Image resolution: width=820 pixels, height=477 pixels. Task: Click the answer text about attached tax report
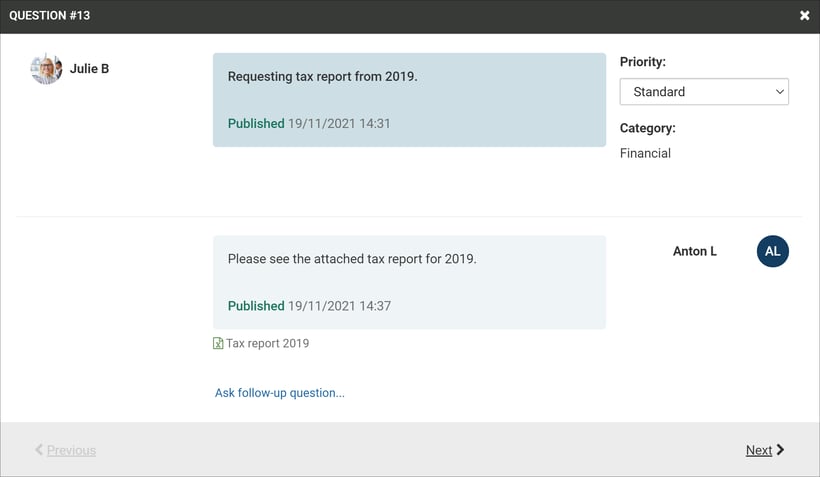pos(352,259)
